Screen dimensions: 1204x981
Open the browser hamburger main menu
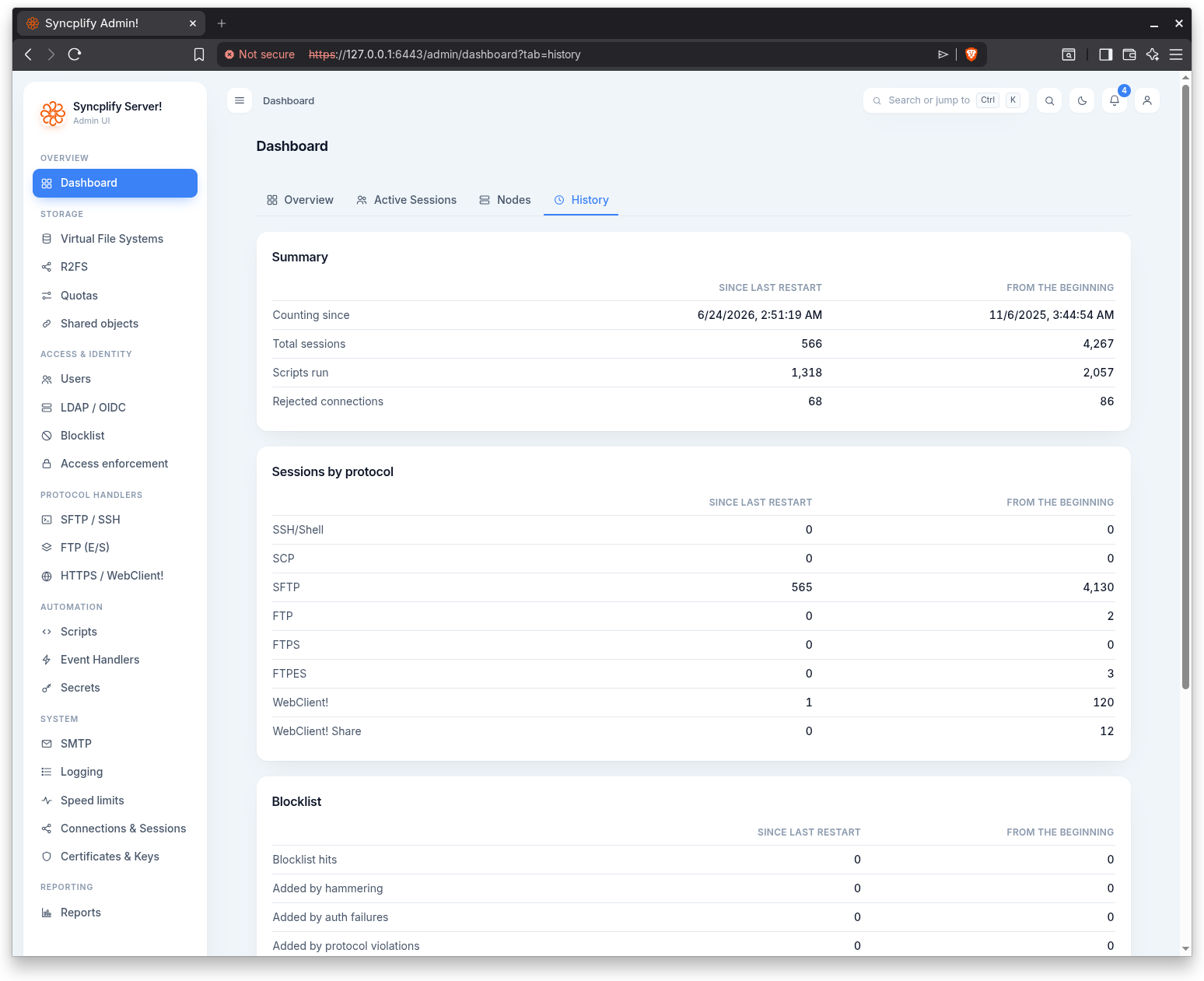coord(1176,54)
